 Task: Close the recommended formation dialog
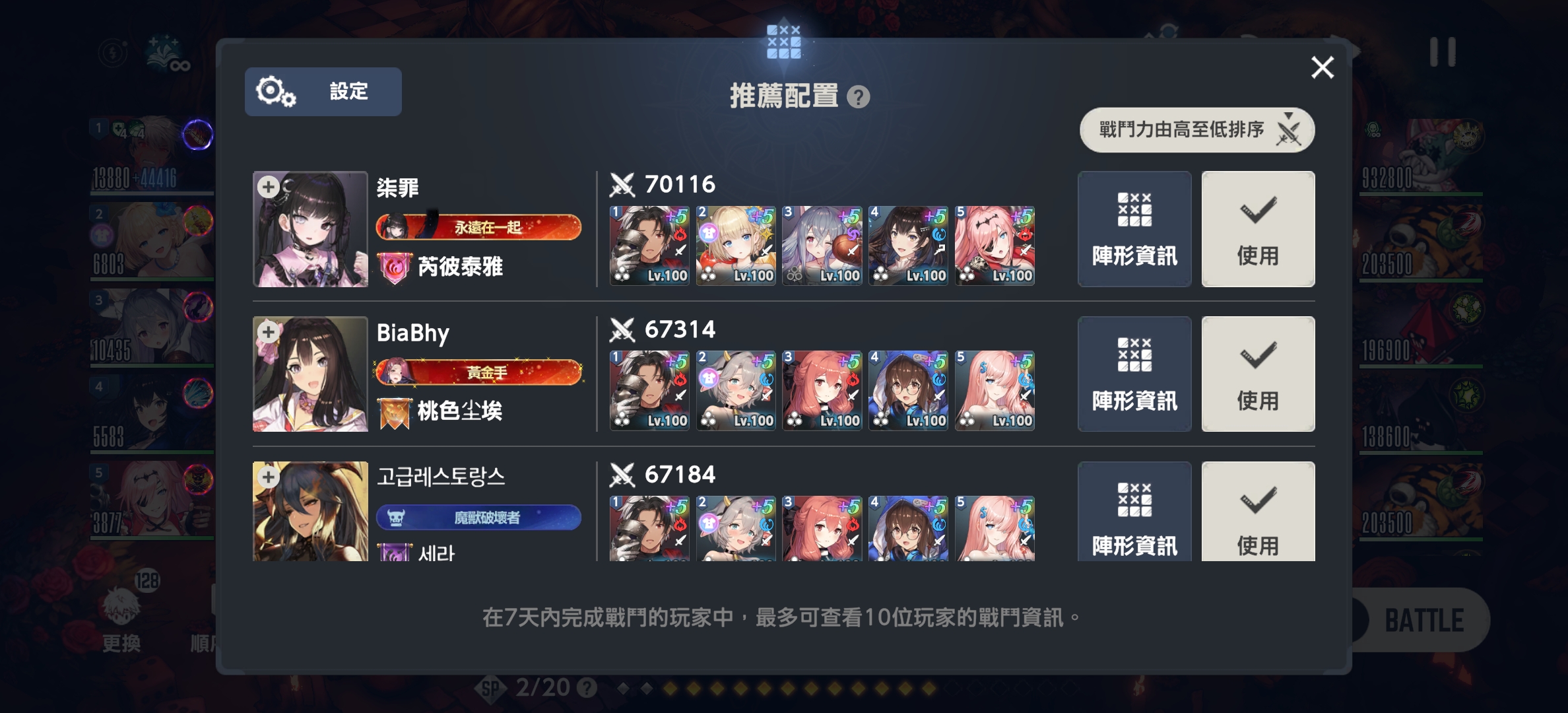click(1323, 67)
